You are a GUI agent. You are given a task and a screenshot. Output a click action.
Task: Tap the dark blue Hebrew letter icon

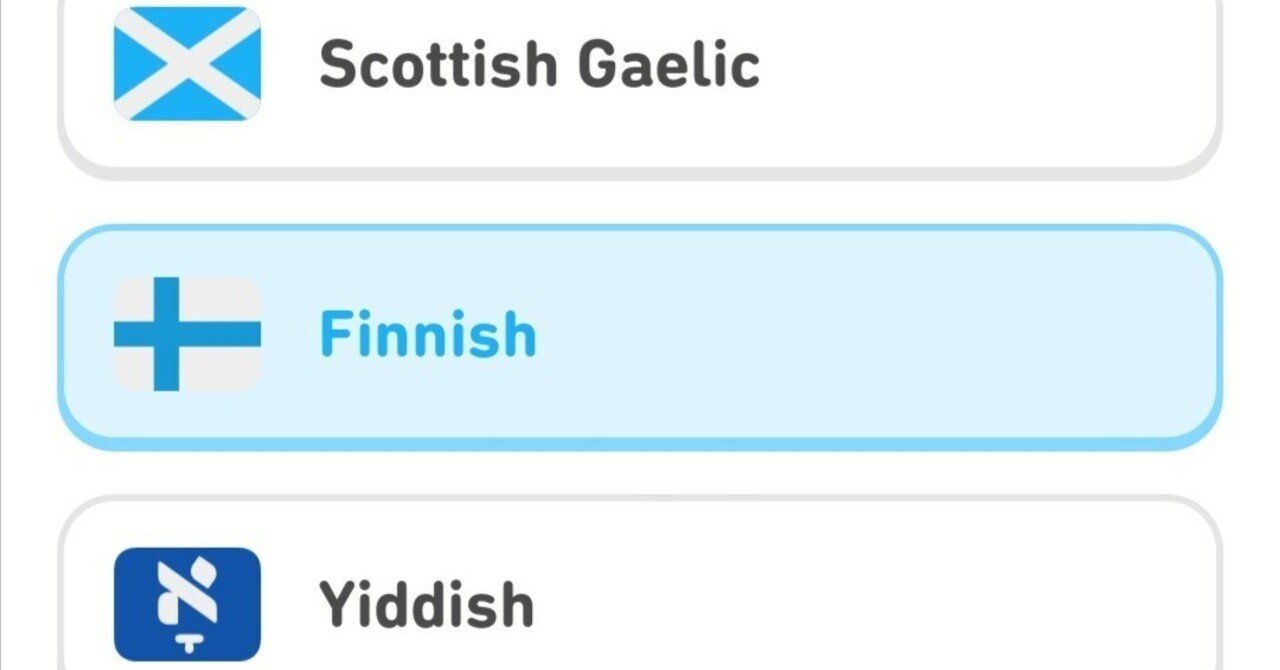coord(187,604)
